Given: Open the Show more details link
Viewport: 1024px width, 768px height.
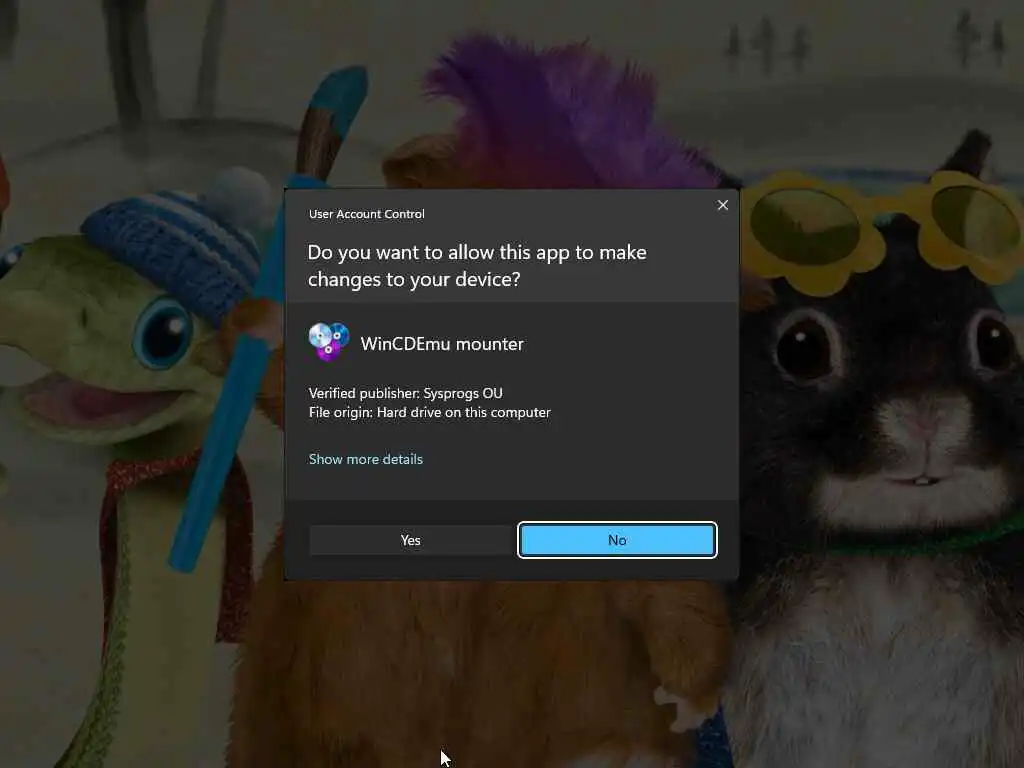Looking at the screenshot, I should coord(366,459).
